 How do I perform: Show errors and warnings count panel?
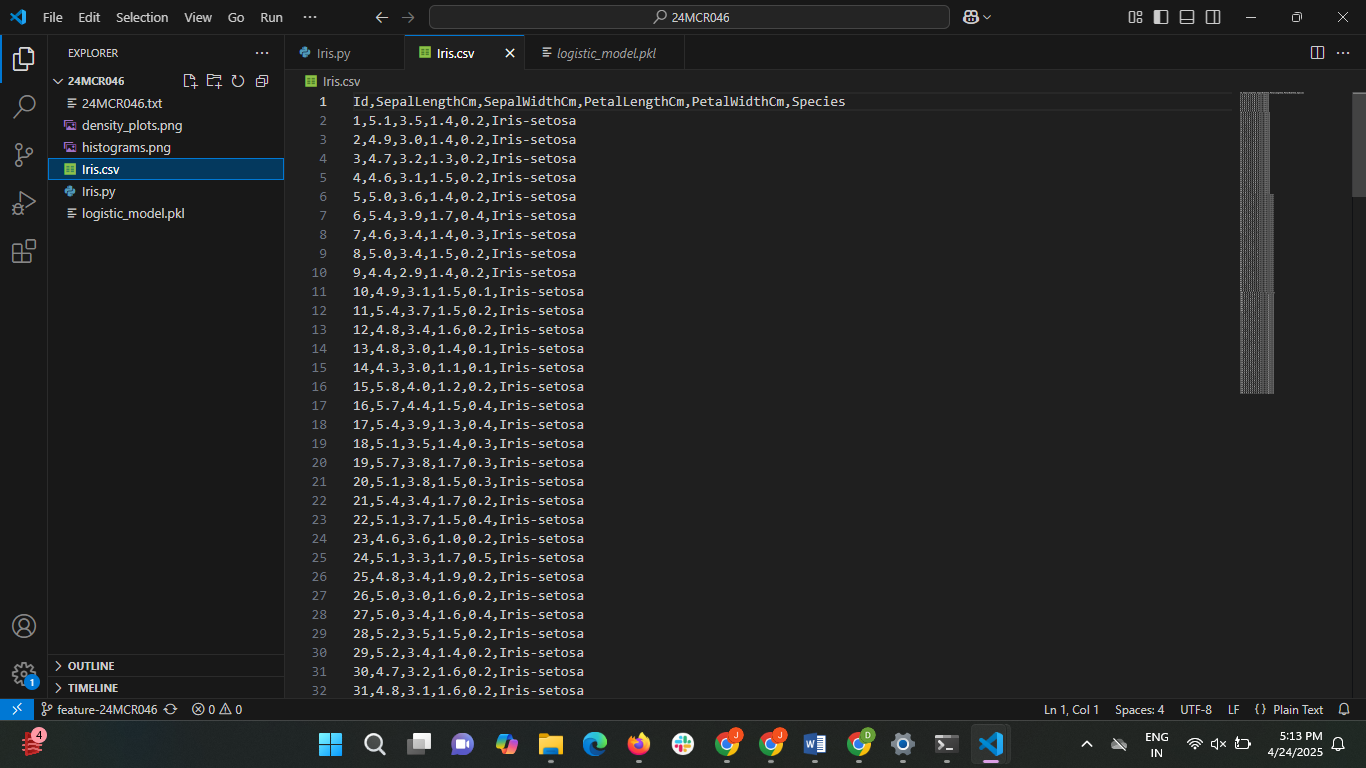click(217, 709)
